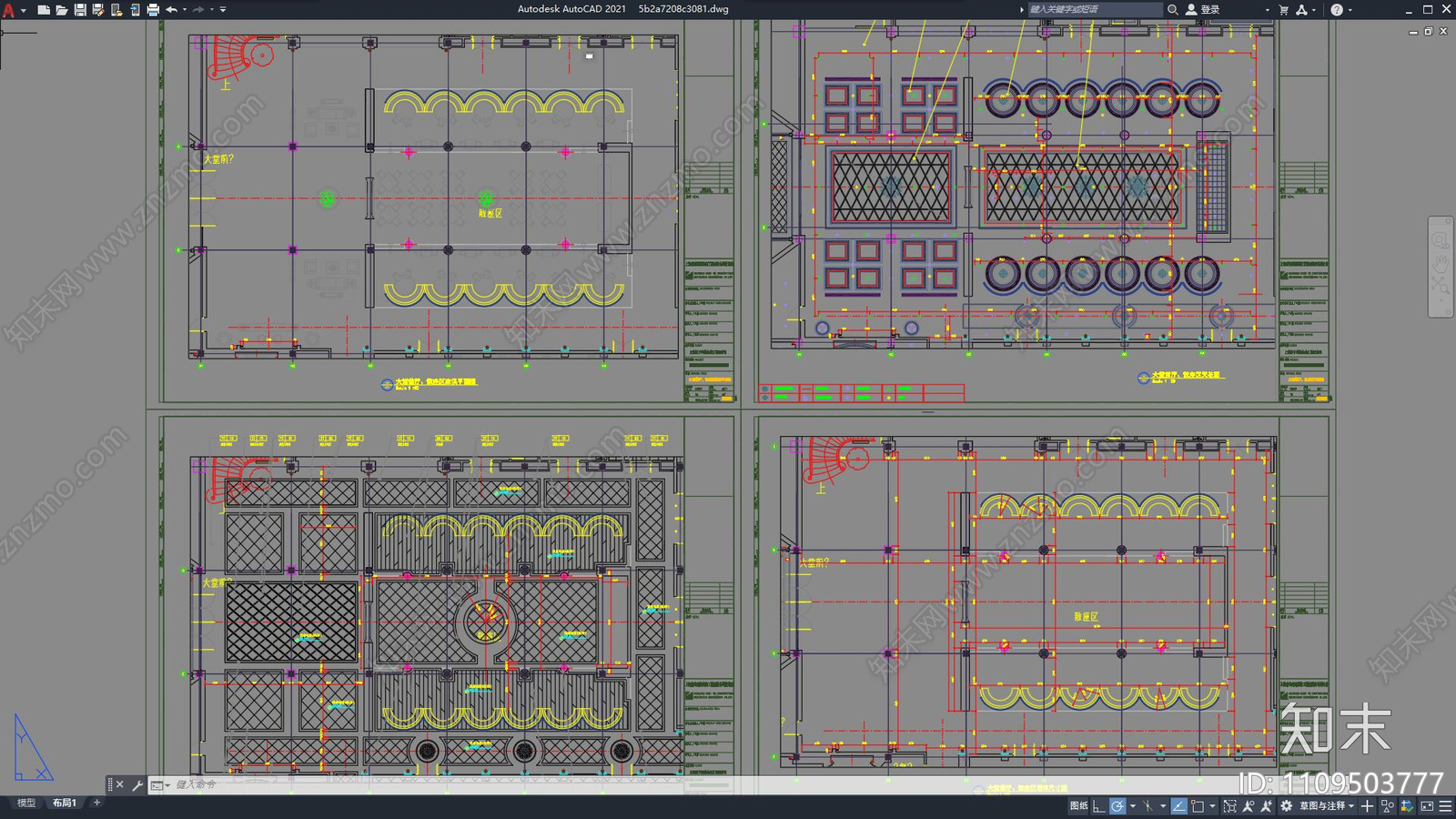Toggle clean screen icon
The height and width of the screenshot is (819, 1456).
1427,806
